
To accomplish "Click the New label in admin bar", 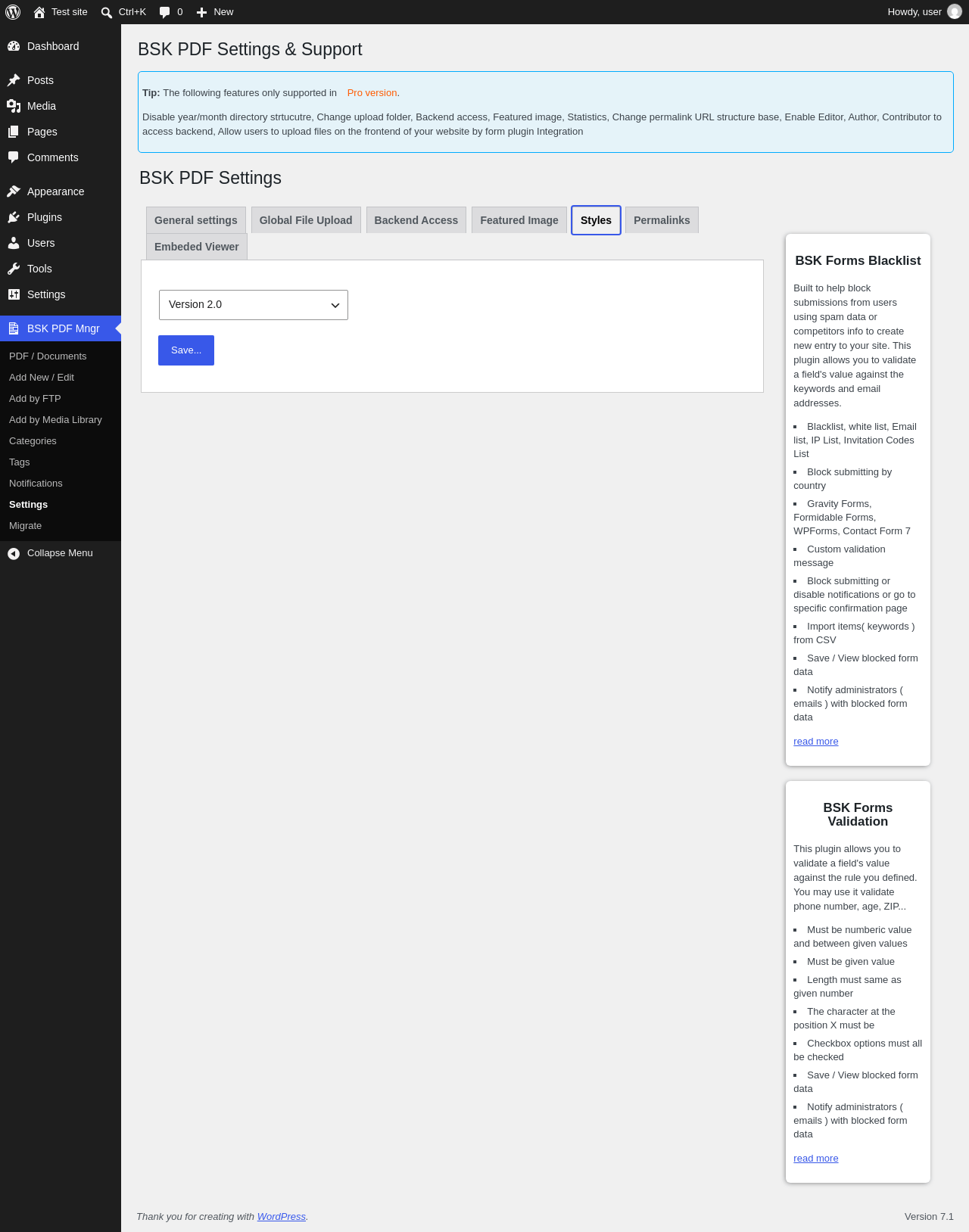I will tap(223, 12).
